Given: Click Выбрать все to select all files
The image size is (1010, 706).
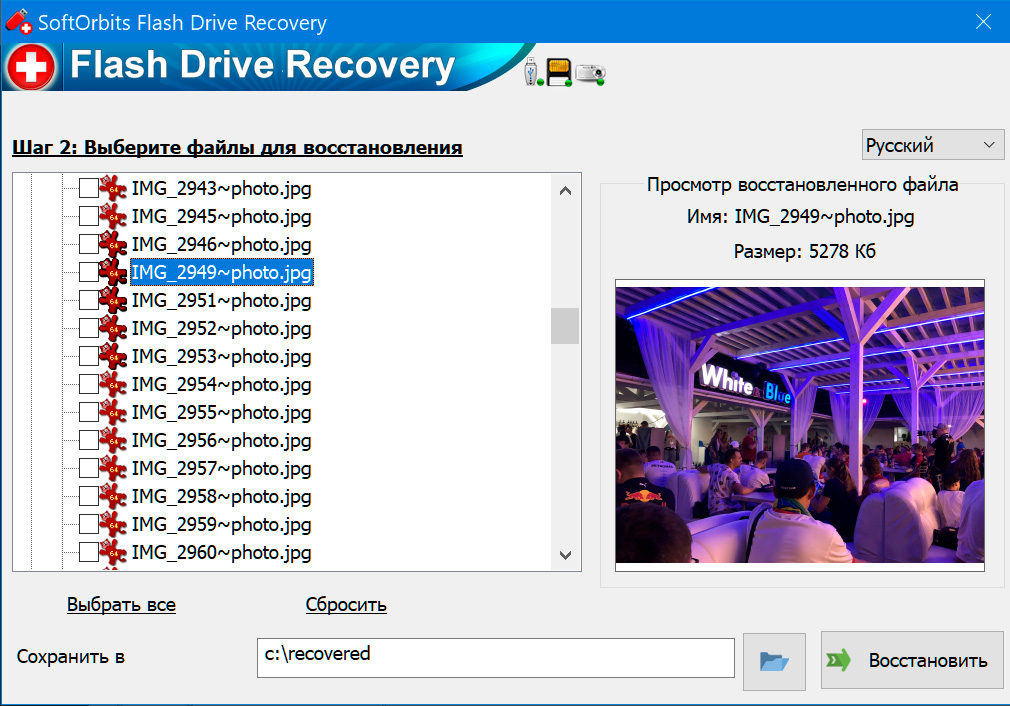Looking at the screenshot, I should pos(120,604).
